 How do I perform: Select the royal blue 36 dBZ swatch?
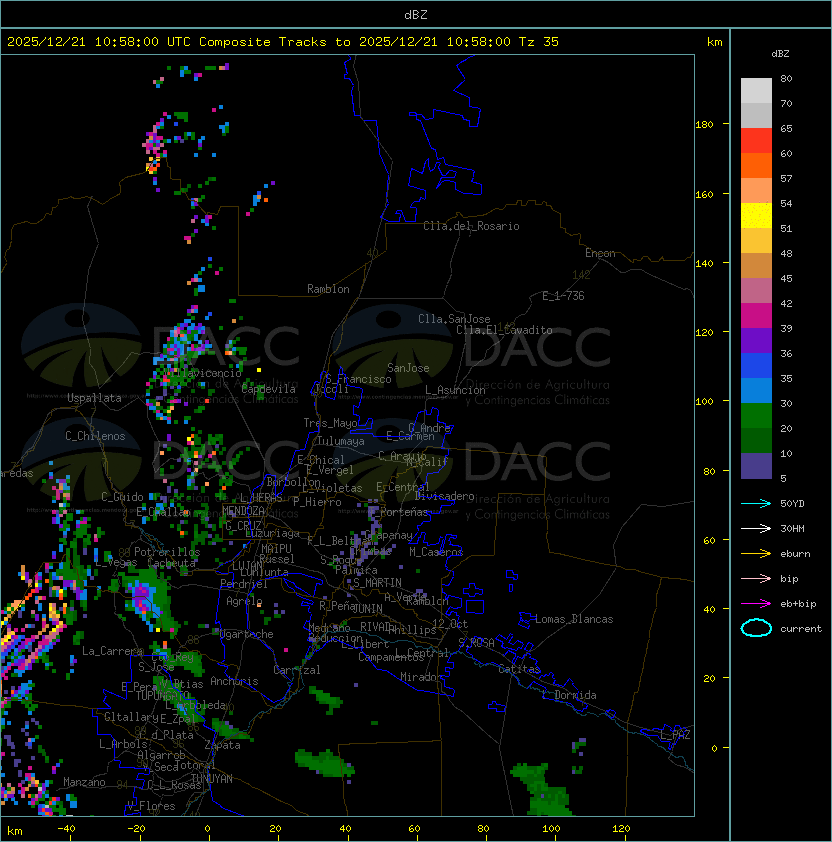point(756,366)
